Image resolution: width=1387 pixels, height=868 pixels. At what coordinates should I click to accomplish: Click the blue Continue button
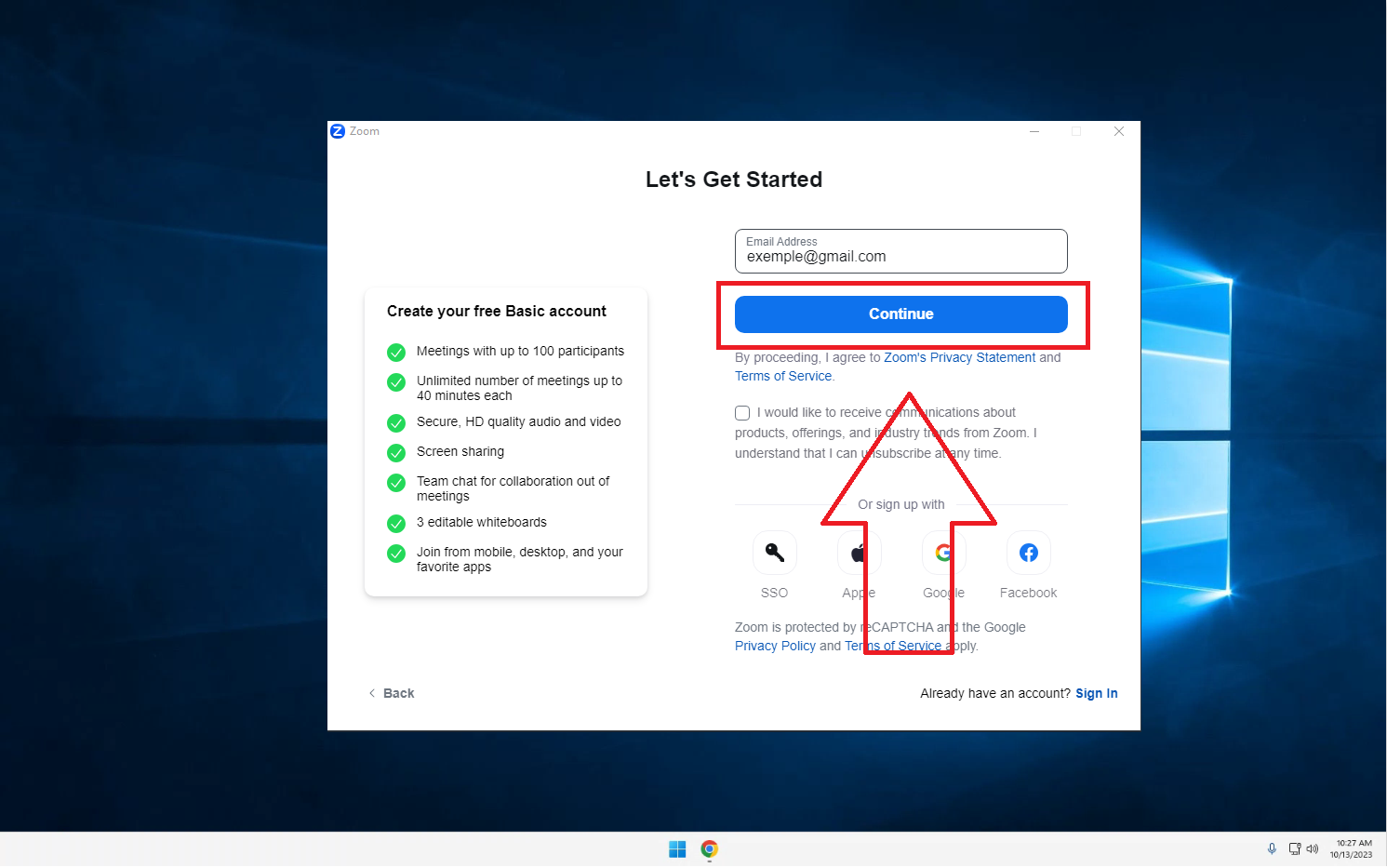coord(900,314)
